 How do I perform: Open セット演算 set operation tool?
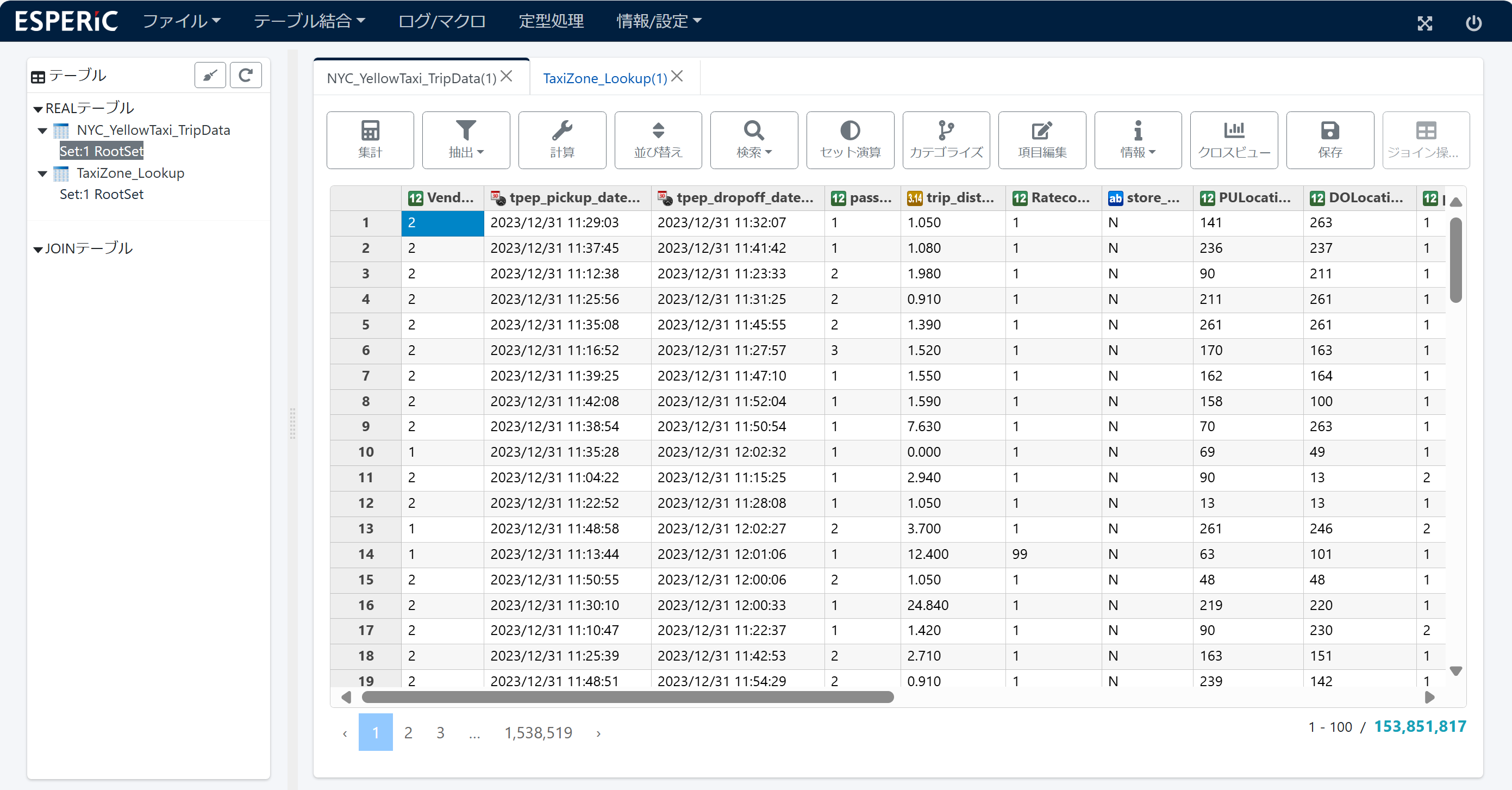[849, 140]
